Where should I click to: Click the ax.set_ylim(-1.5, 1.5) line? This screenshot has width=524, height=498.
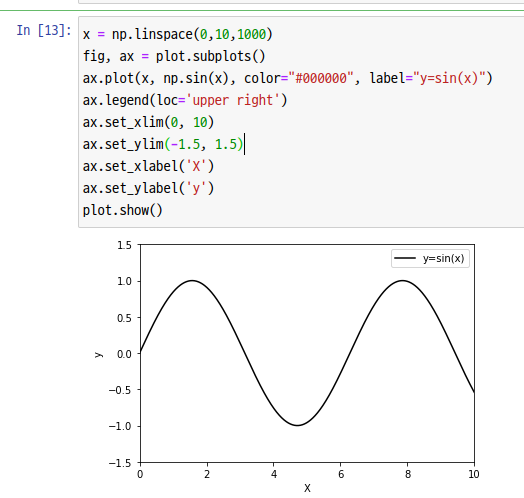pos(163,144)
